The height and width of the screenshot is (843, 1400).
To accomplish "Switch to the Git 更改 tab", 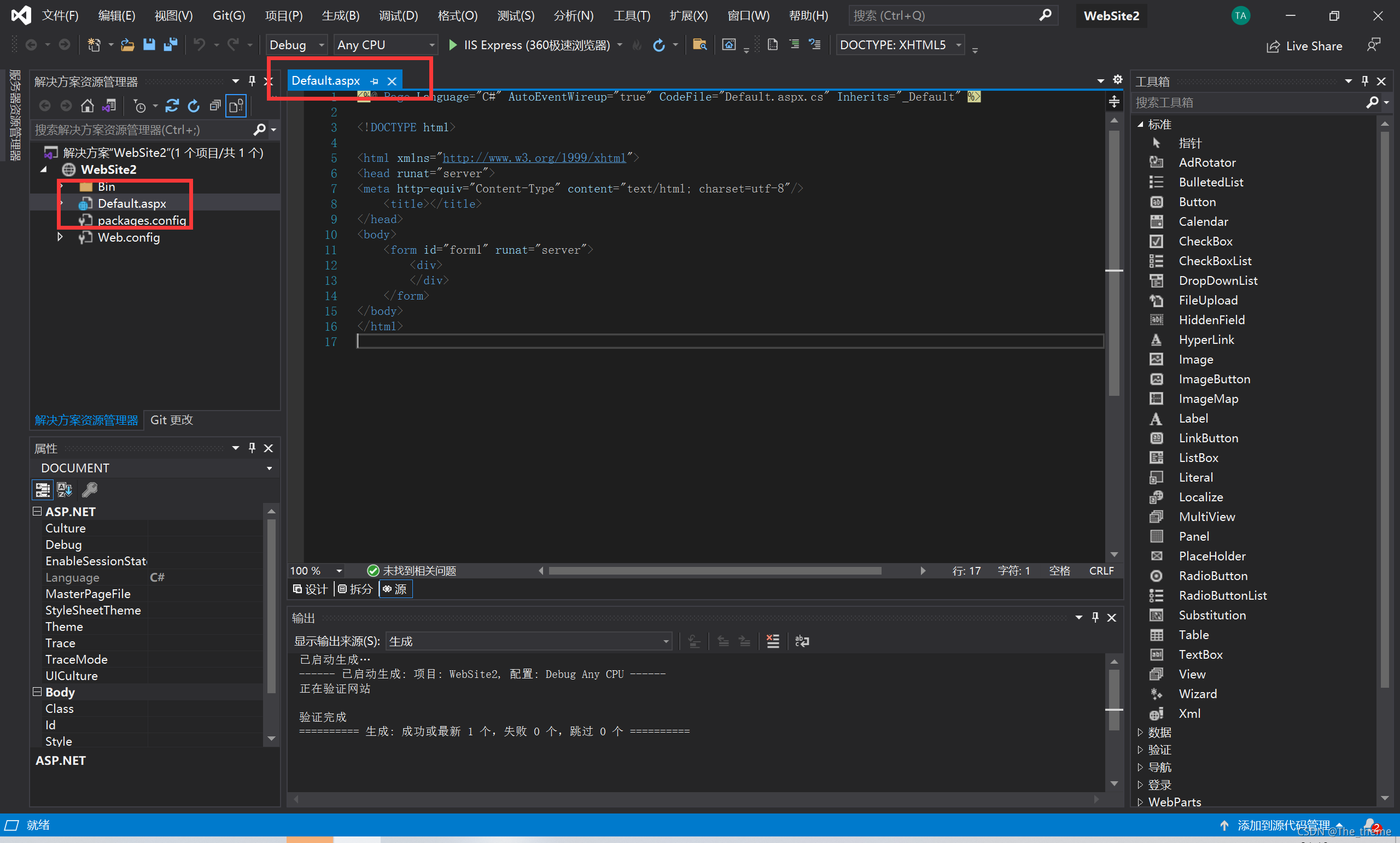I will [x=172, y=420].
